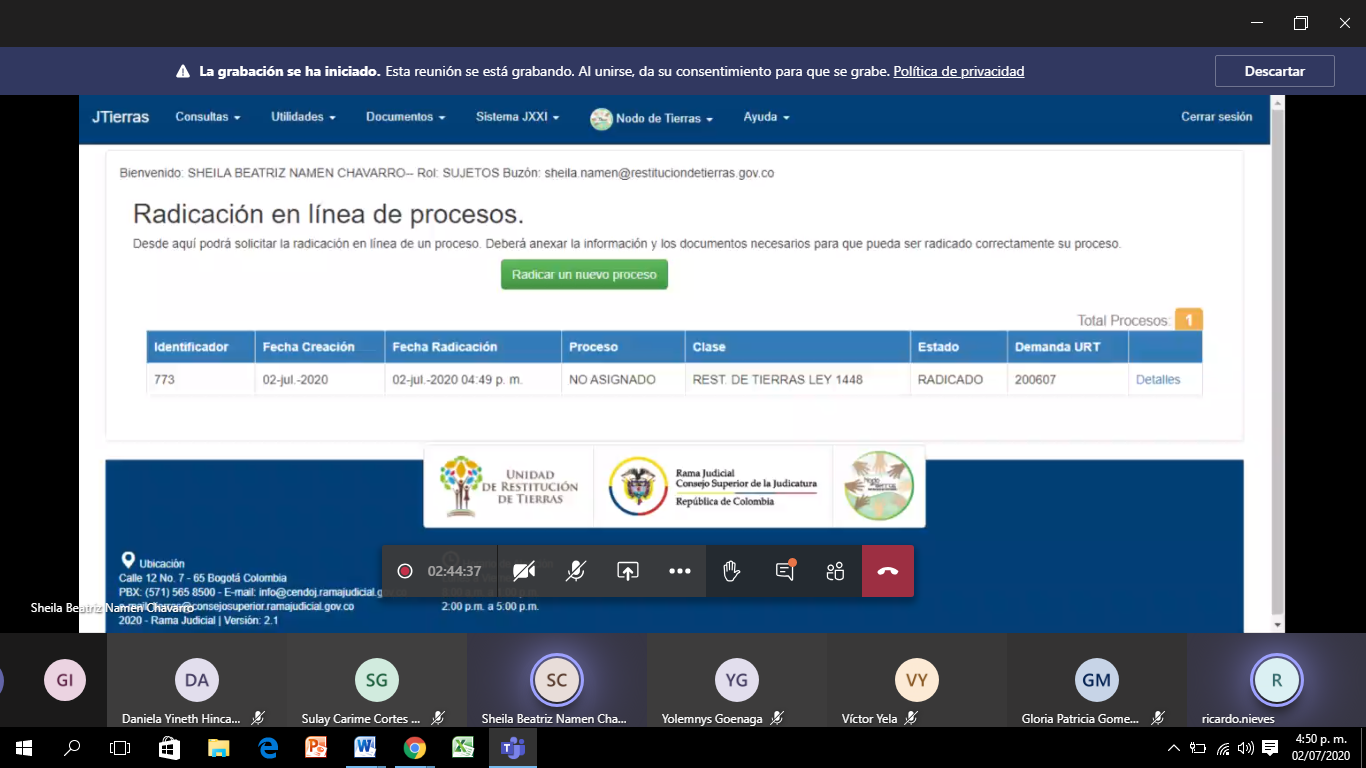The width and height of the screenshot is (1366, 768).
Task: Dismiss the recording notice with Descartar
Action: pos(1274,71)
